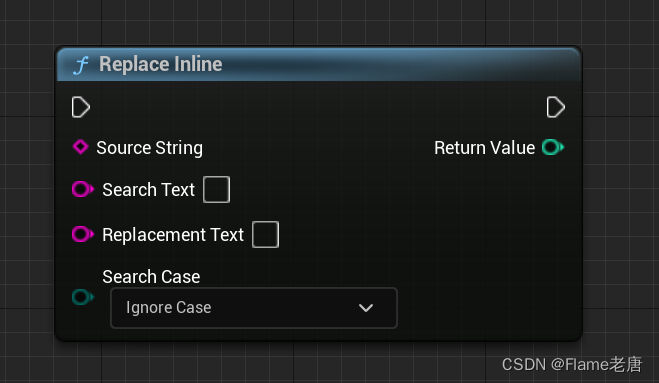The height and width of the screenshot is (383, 659).
Task: Click the teal Search Case enum pin
Action: (x=83, y=297)
